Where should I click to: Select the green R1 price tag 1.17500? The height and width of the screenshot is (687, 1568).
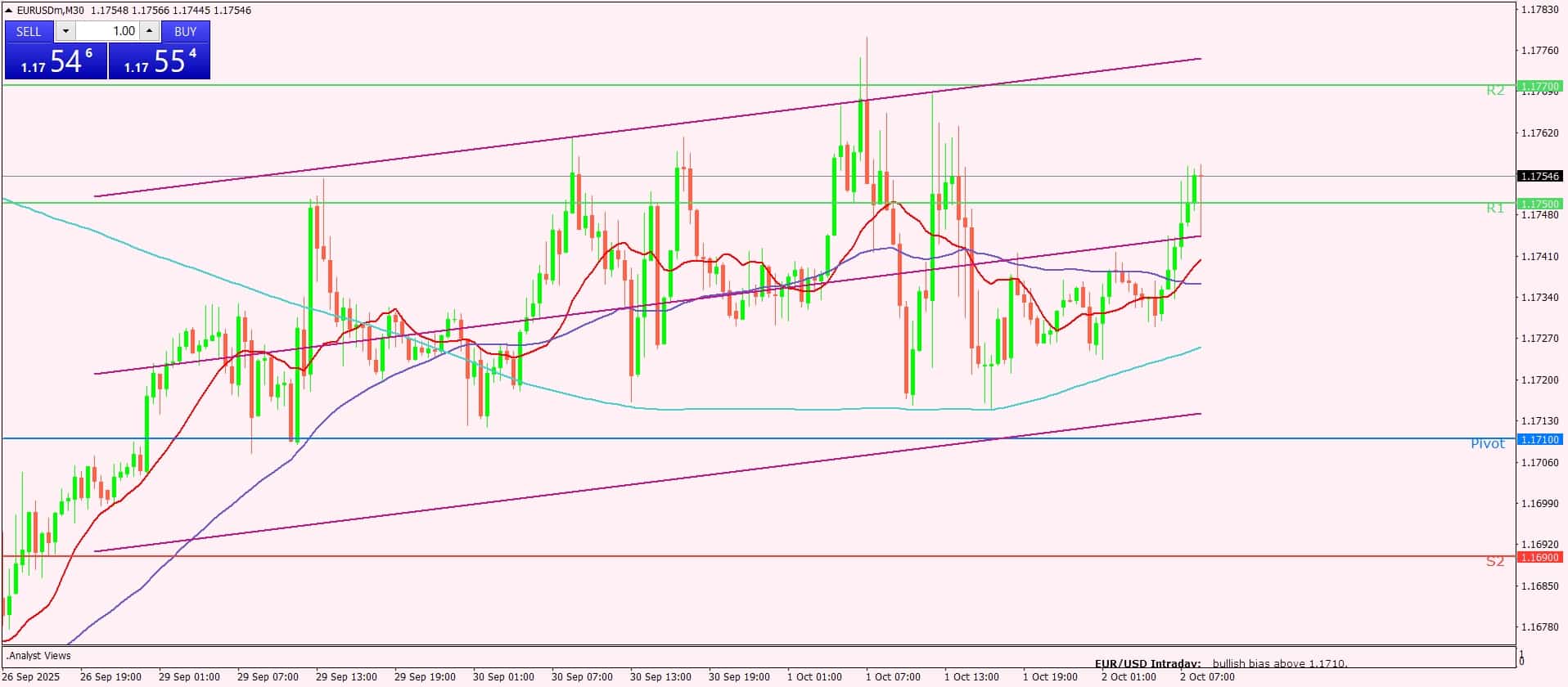(x=1539, y=204)
